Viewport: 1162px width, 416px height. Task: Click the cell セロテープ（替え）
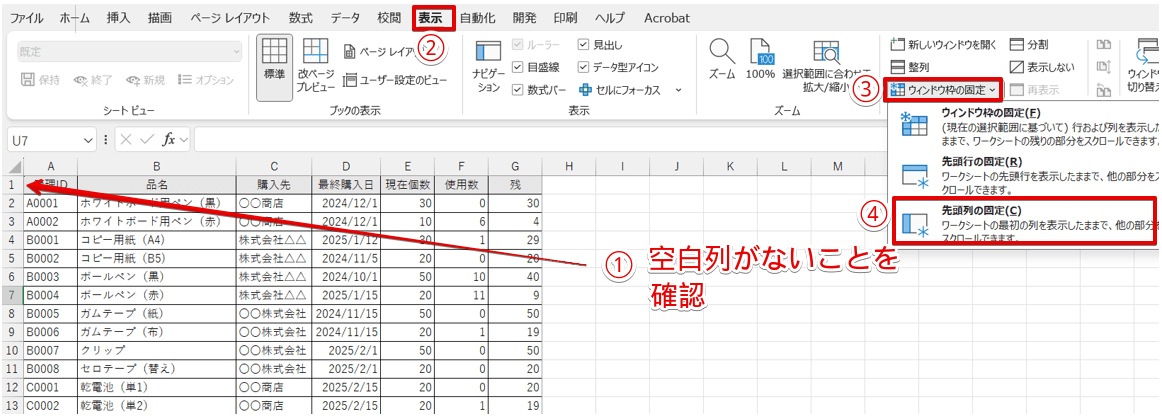click(x=157, y=369)
